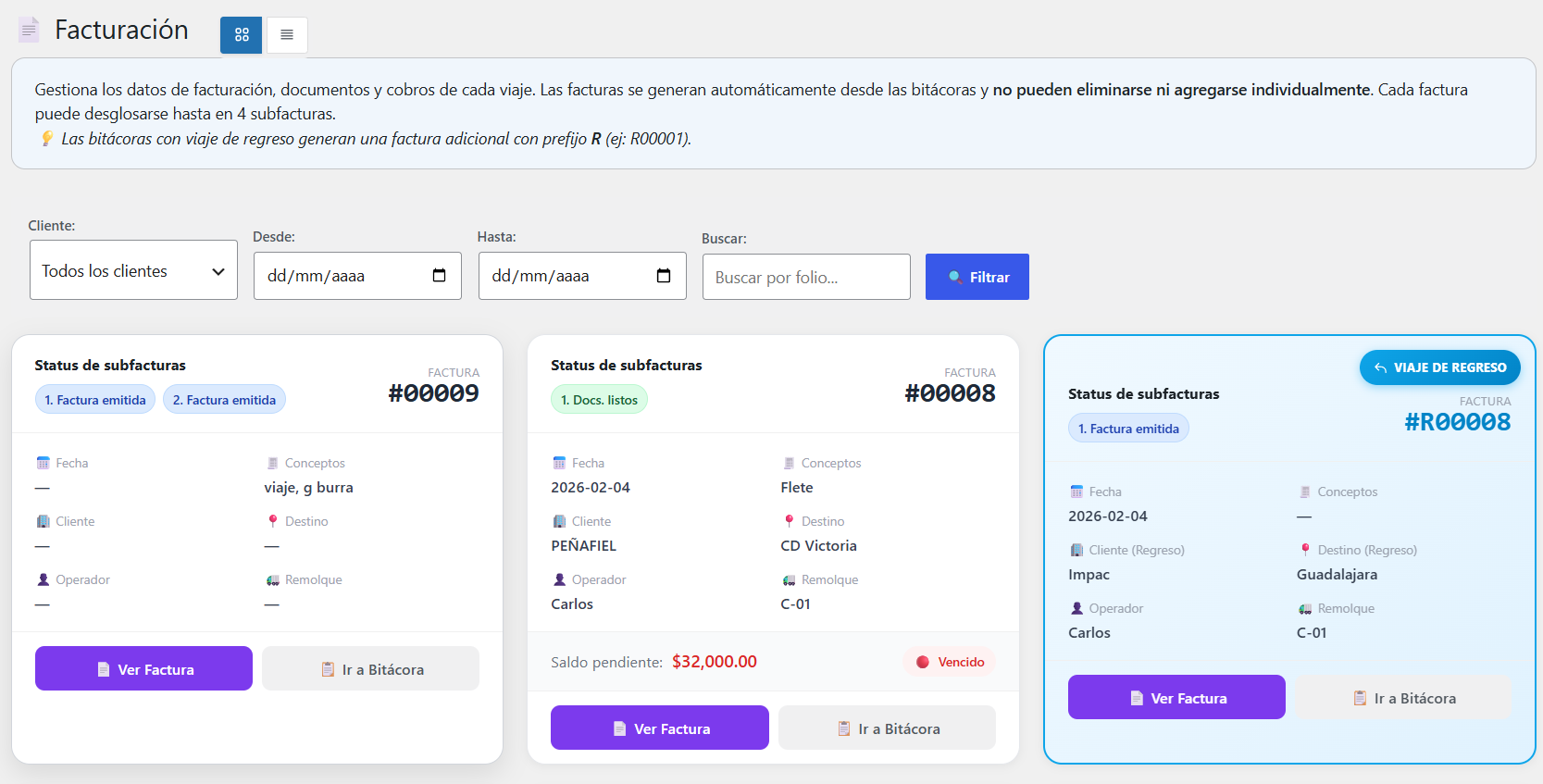Go to Bitácora for invoice #R00008
Screen dimensions: 1543x784
(1403, 697)
